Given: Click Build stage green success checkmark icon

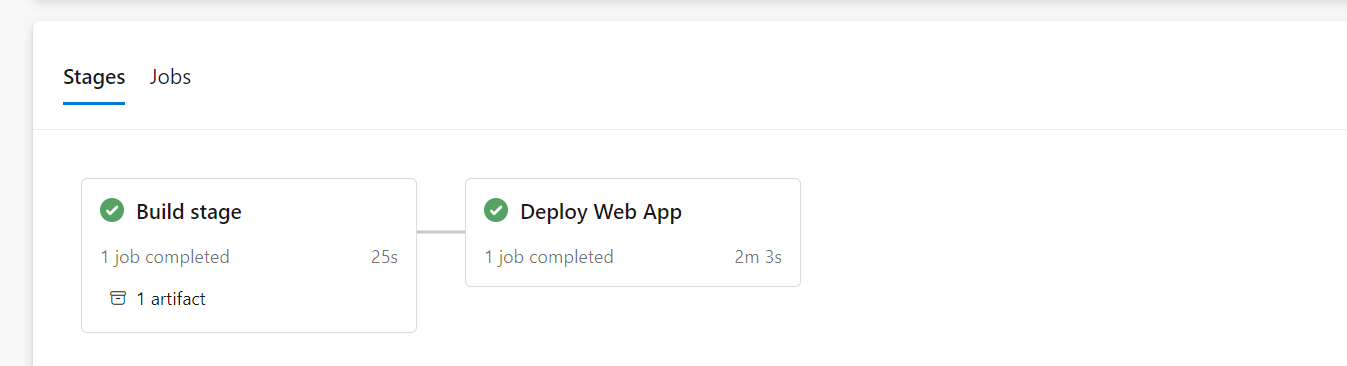Looking at the screenshot, I should point(112,211).
